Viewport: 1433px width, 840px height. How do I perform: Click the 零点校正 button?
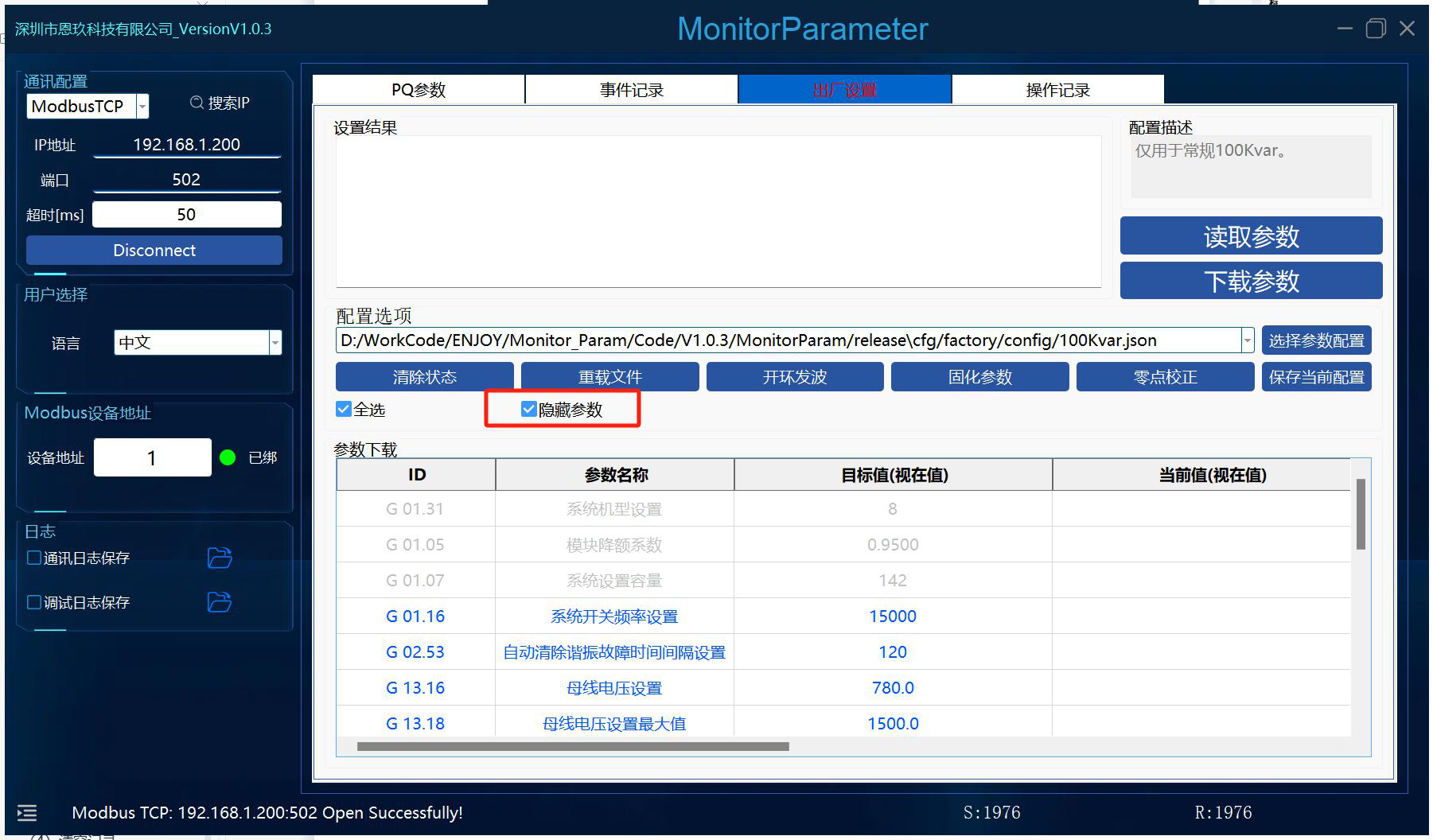(x=1166, y=377)
